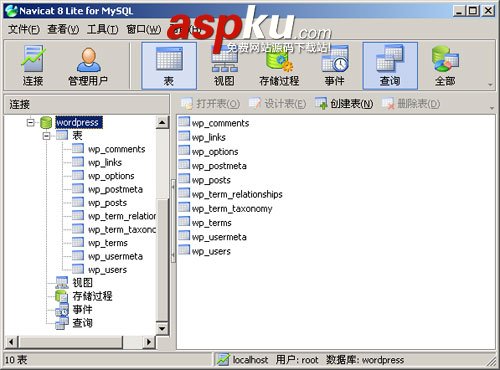Expand main toolbar overflow arrow
This screenshot has height=370, width=500.
tap(490, 85)
